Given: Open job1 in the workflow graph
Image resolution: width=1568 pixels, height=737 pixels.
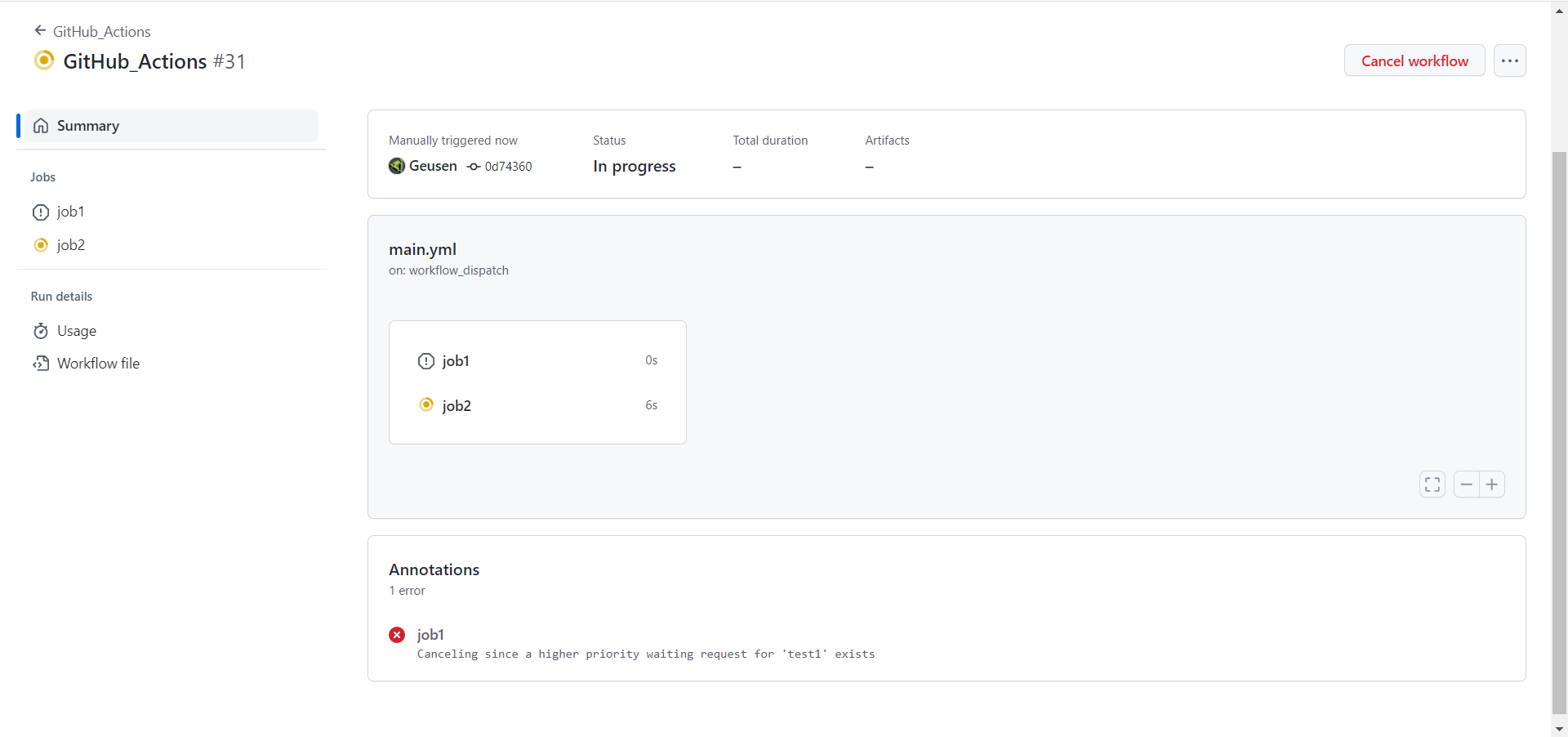Looking at the screenshot, I should [x=456, y=361].
